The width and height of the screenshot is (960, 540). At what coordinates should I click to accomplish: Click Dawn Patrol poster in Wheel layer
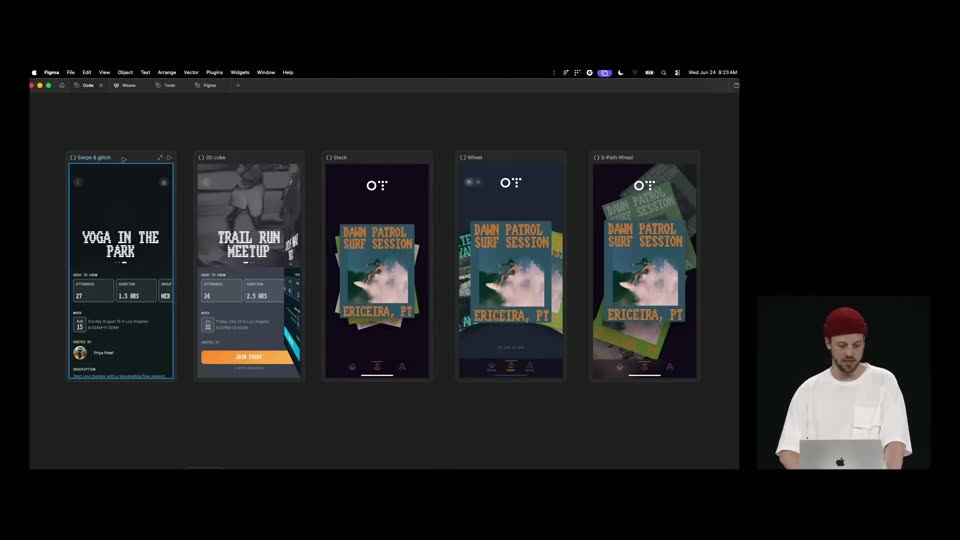pos(511,272)
